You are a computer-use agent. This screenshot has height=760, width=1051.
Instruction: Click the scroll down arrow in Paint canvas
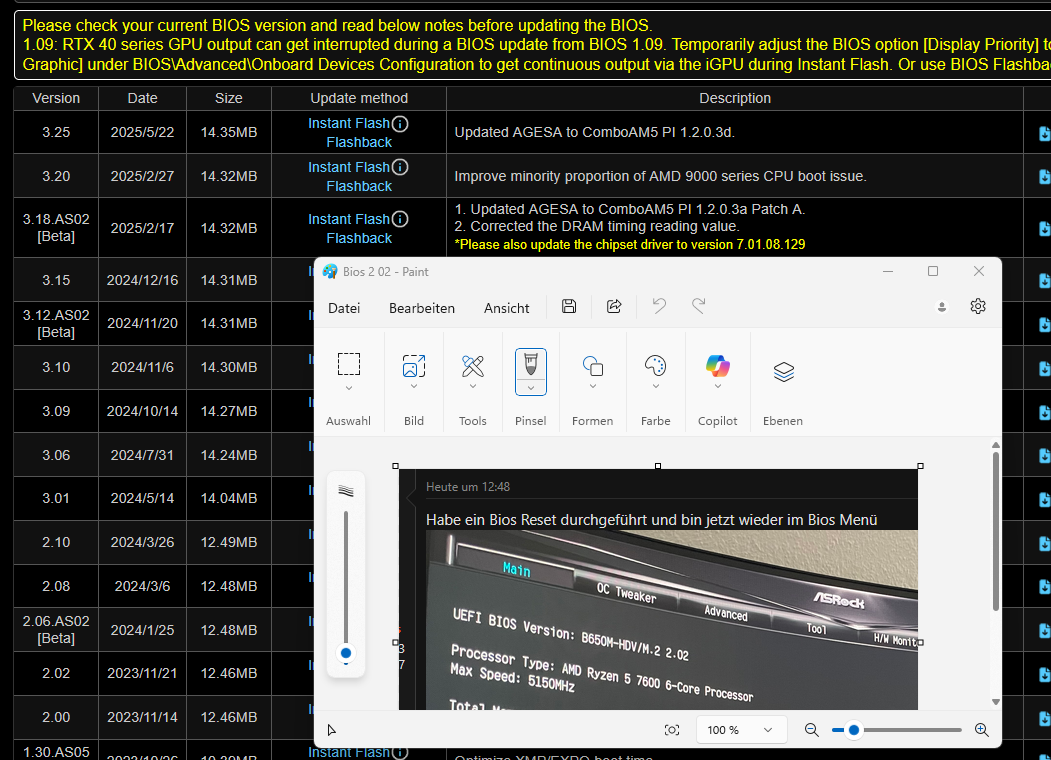[996, 702]
